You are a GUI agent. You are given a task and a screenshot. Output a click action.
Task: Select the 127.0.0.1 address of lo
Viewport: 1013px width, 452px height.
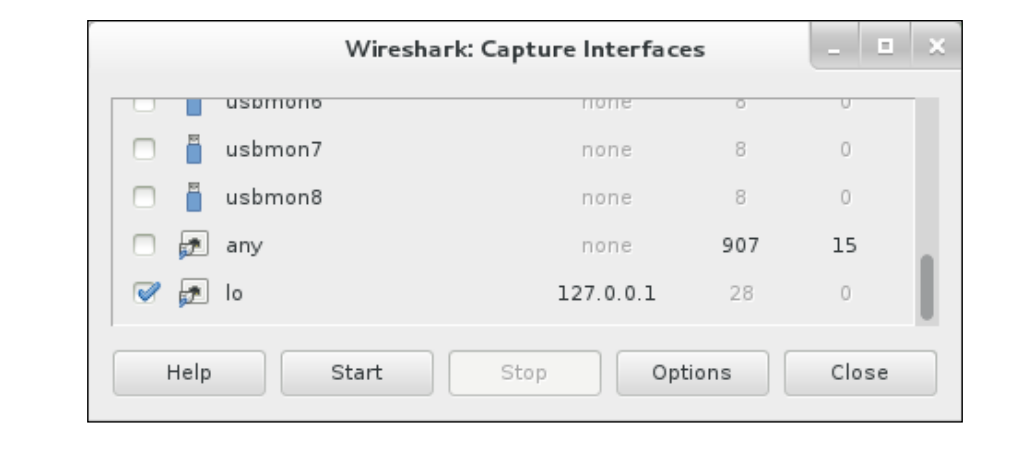pos(606,294)
